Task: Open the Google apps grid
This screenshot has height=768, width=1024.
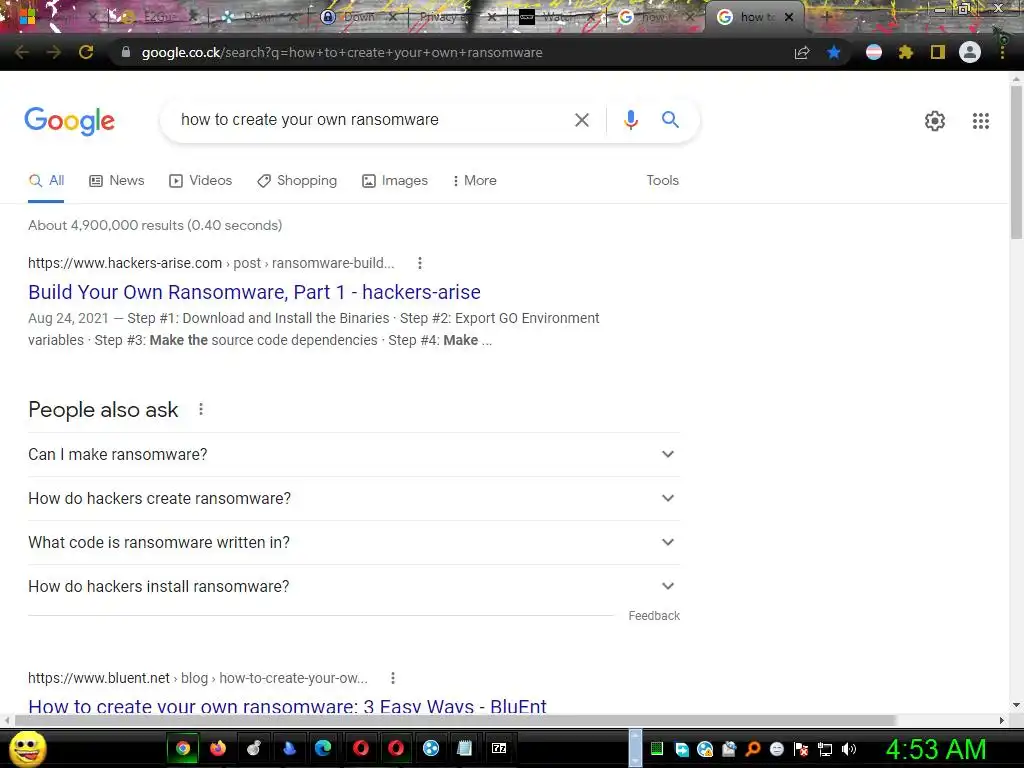Action: 981,121
